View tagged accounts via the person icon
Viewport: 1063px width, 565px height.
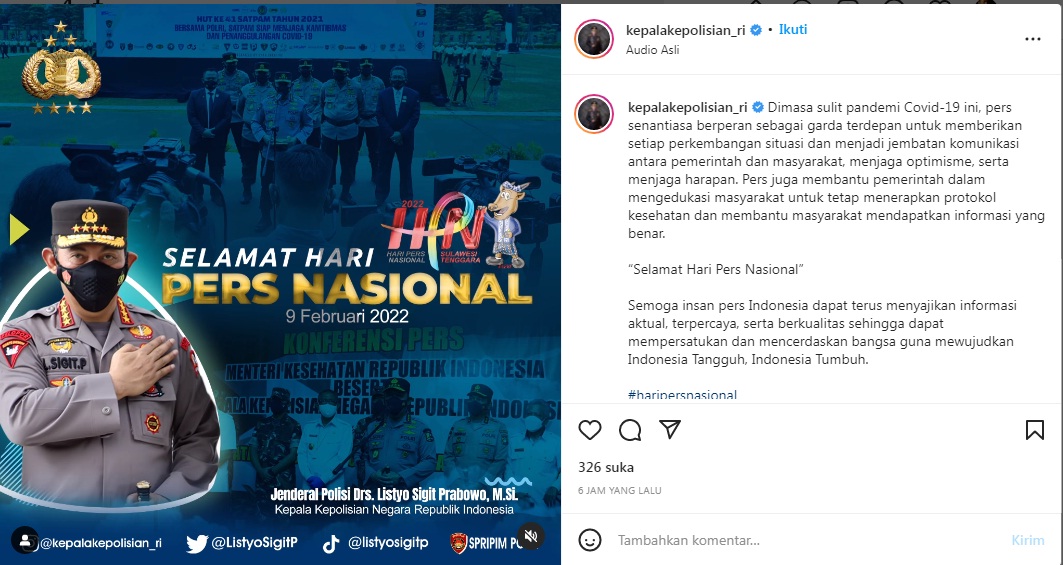(x=25, y=541)
